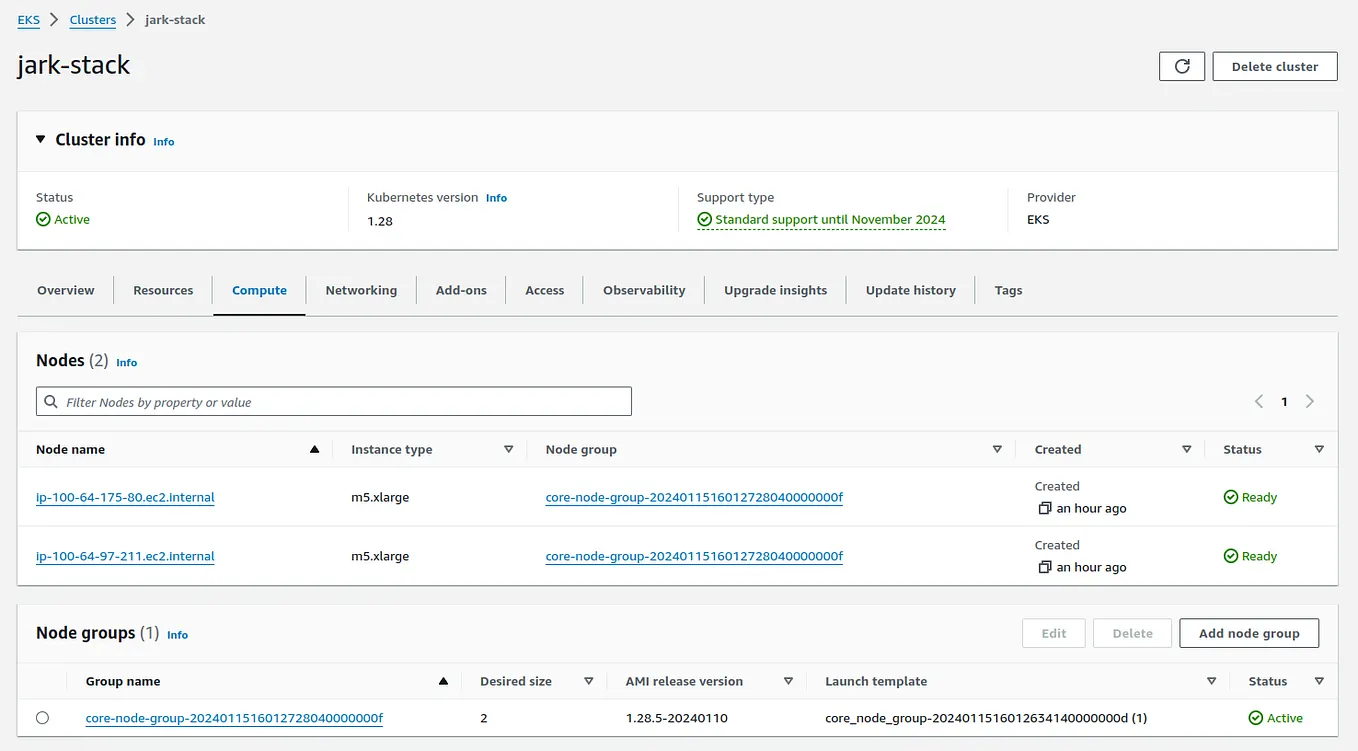Select radio button for core-node-group row
The width and height of the screenshot is (1358, 751).
coord(42,717)
